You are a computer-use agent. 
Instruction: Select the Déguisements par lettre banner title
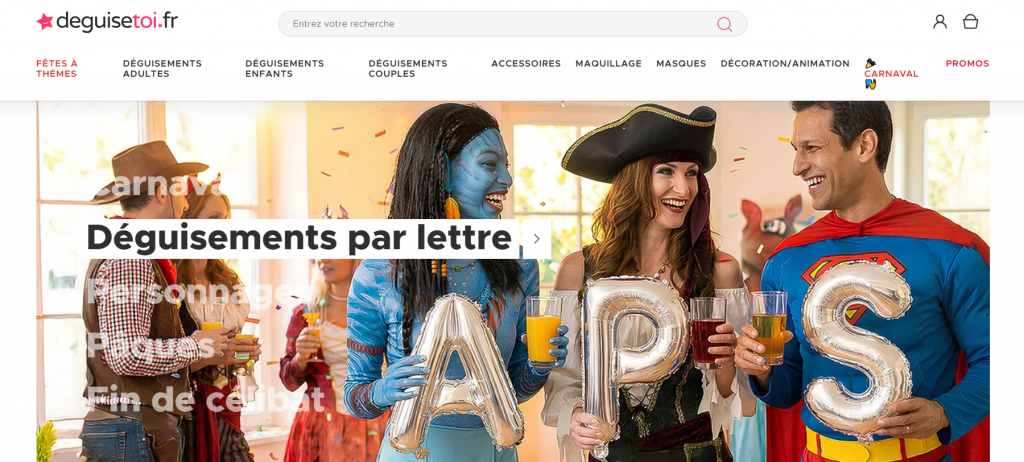[x=299, y=238]
